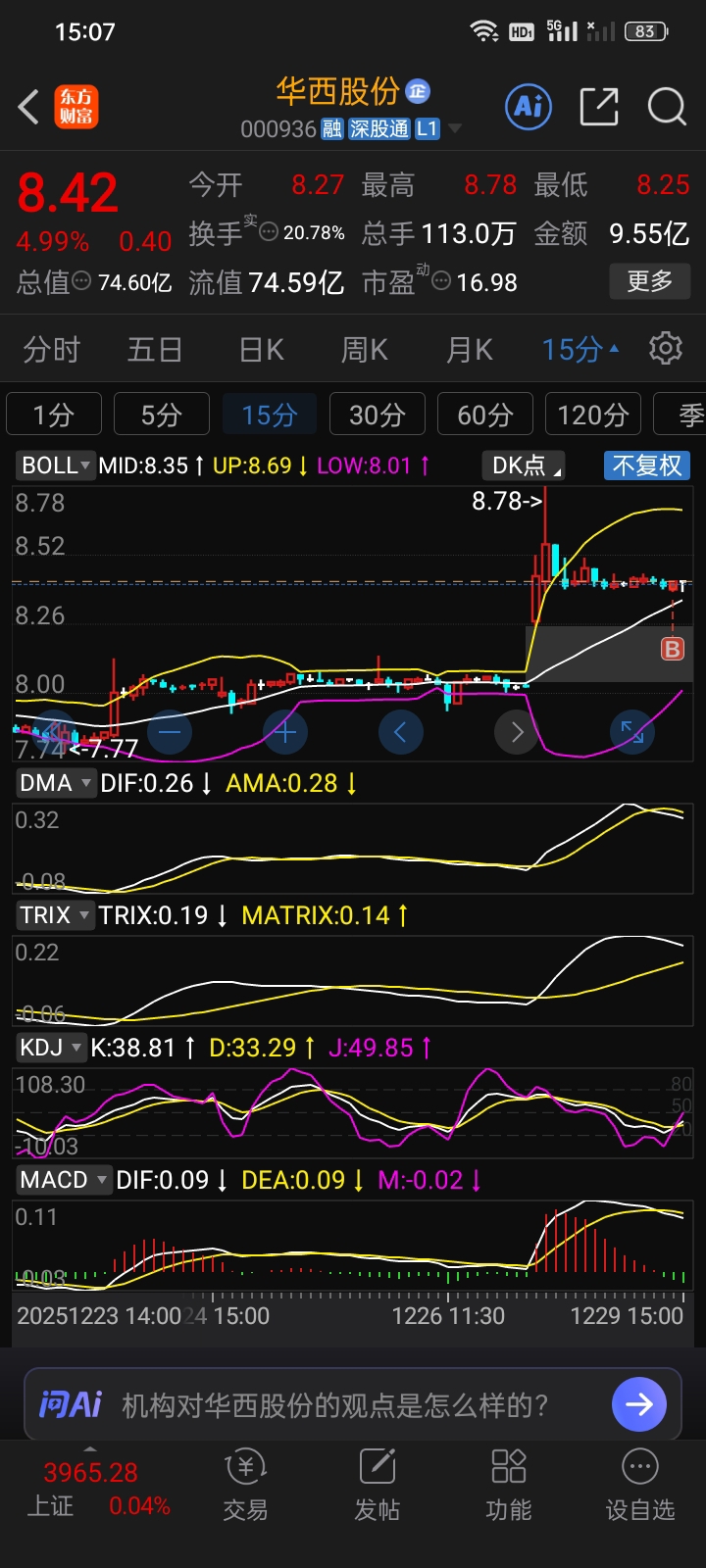Move chart right with arrow button
This screenshot has width=706, height=1568.
click(x=517, y=732)
